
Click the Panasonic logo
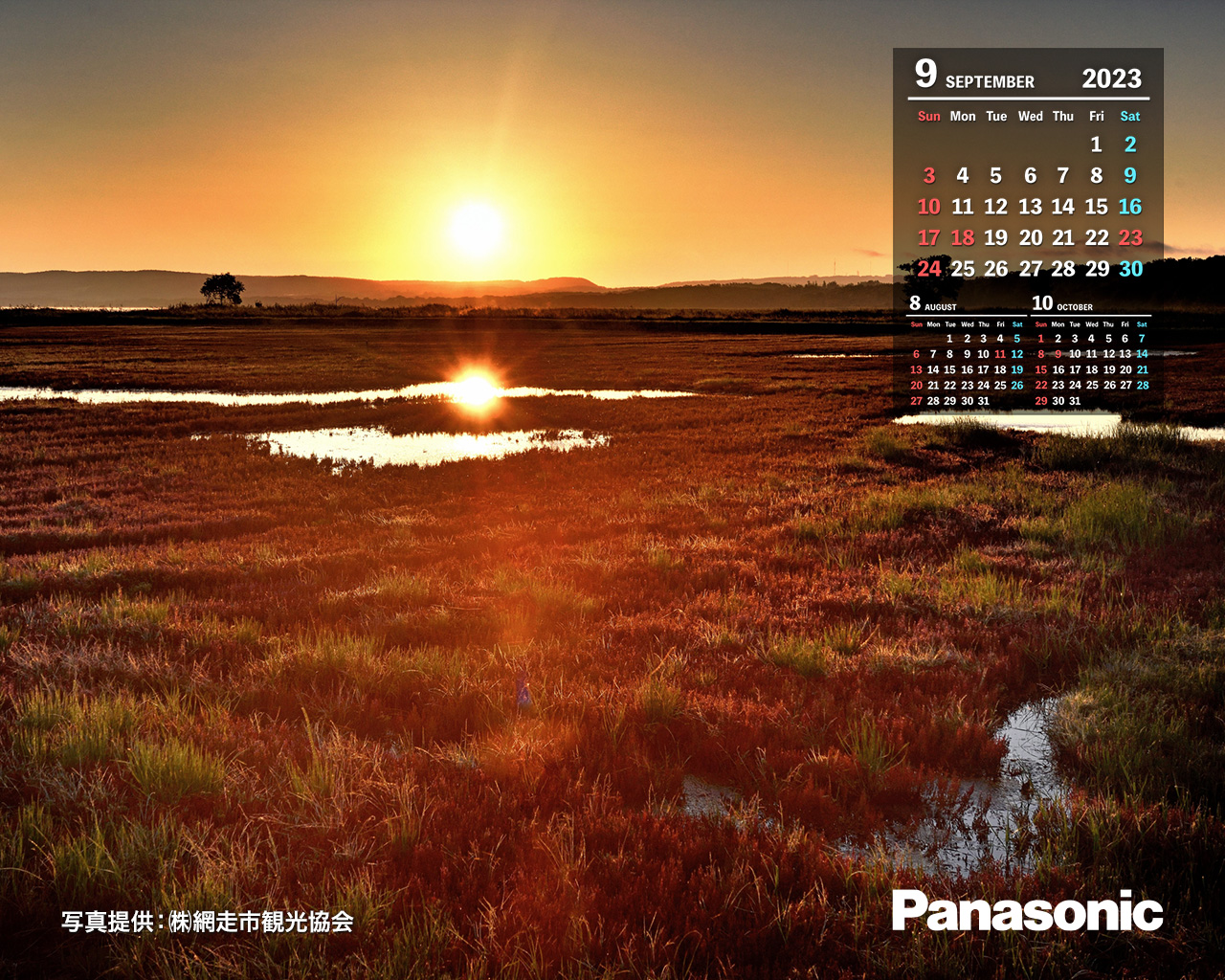[1027, 911]
